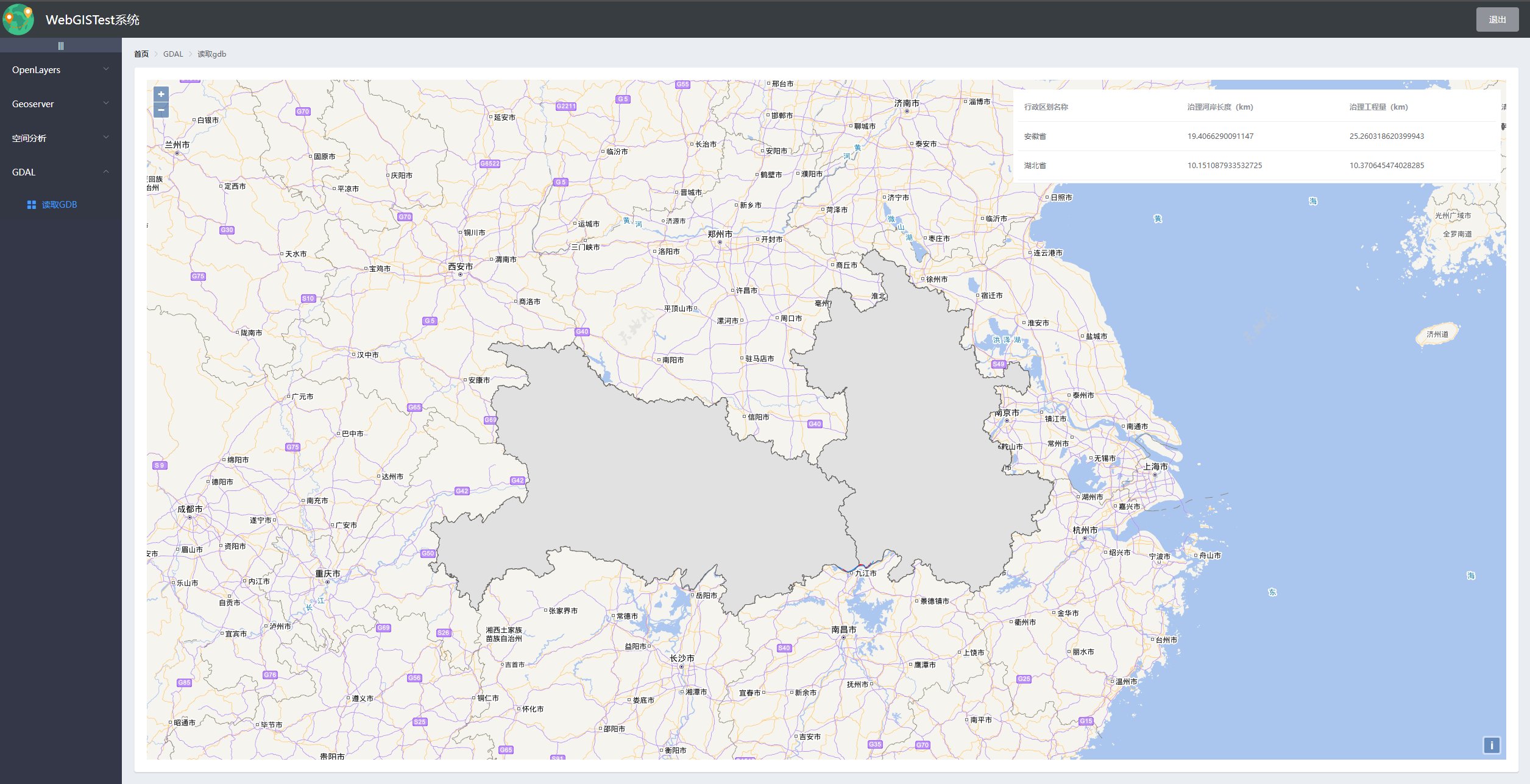1530x784 pixels.
Task: Click the G65 highway shield near 安康市
Action: click(414, 407)
